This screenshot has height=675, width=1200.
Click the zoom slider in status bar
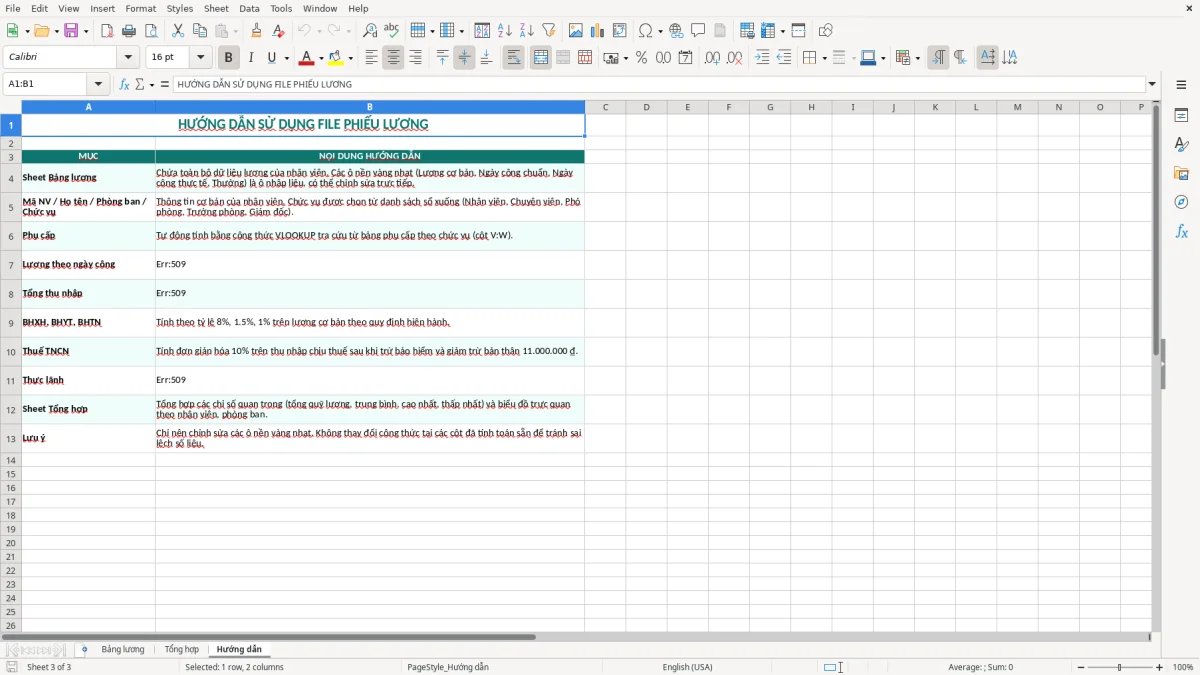tap(1120, 667)
